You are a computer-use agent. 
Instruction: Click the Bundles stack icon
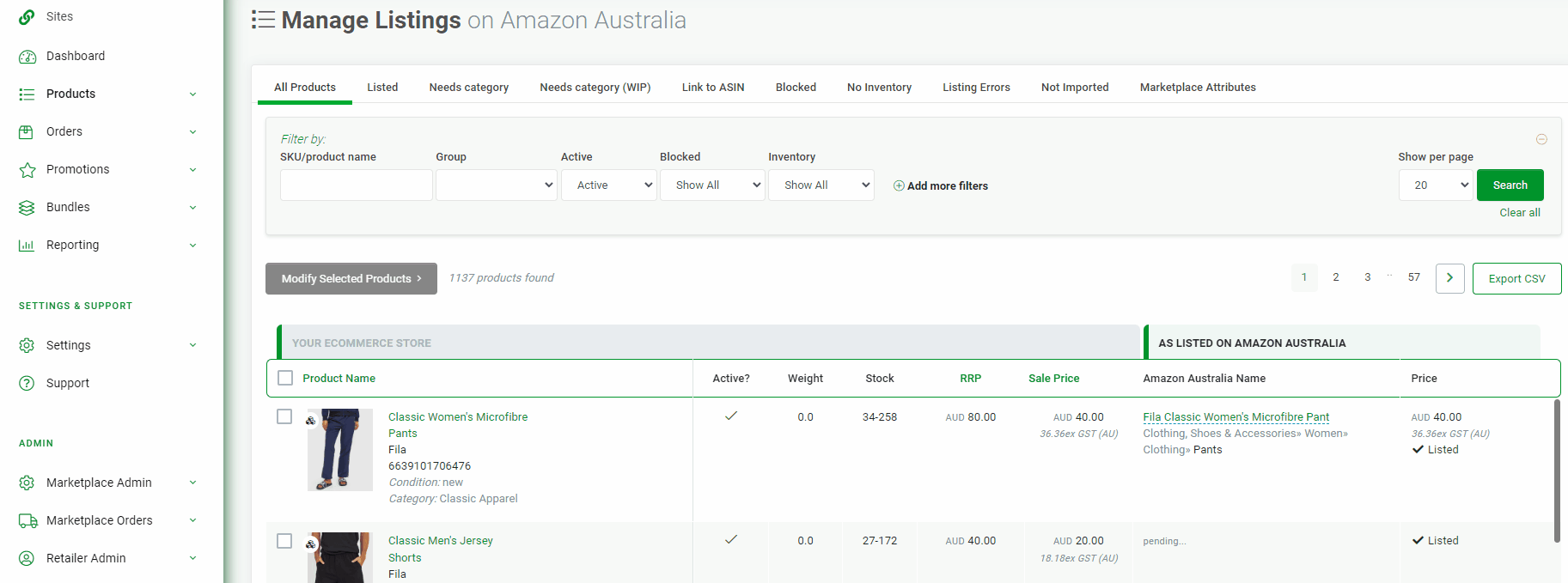coord(27,208)
